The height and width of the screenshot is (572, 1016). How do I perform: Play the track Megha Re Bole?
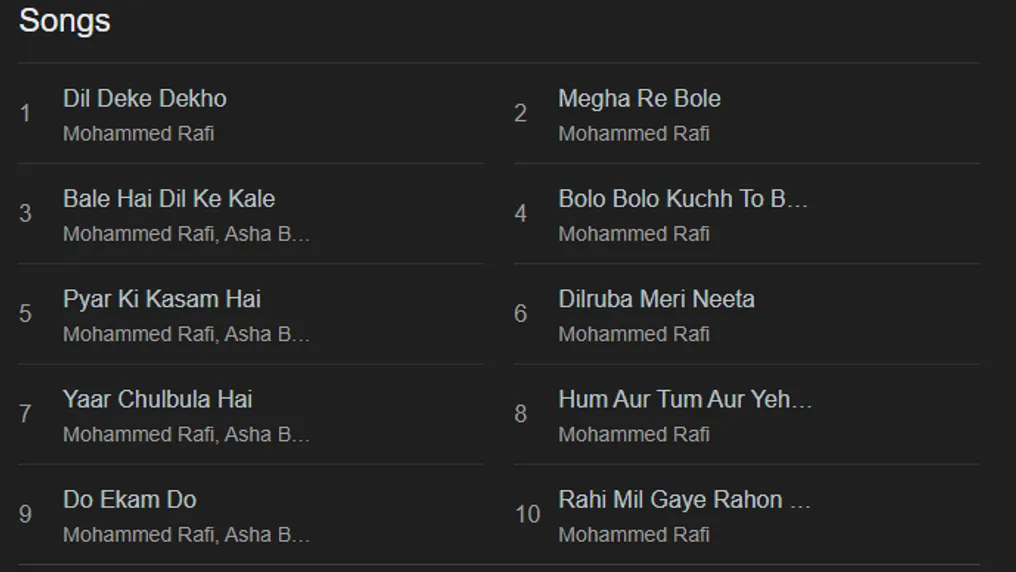point(639,99)
